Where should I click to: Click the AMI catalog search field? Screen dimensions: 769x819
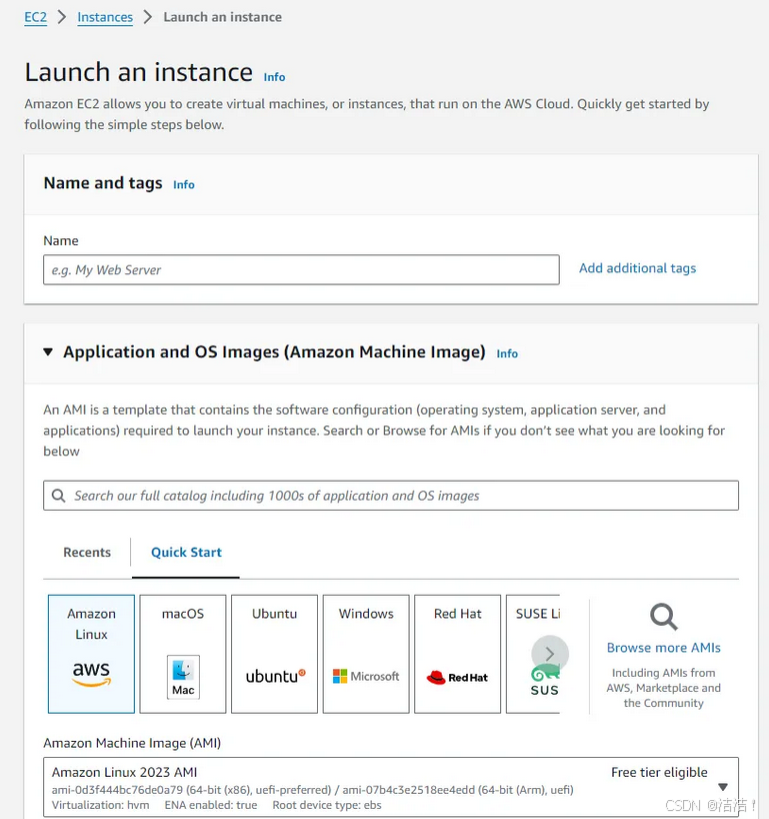tap(391, 495)
